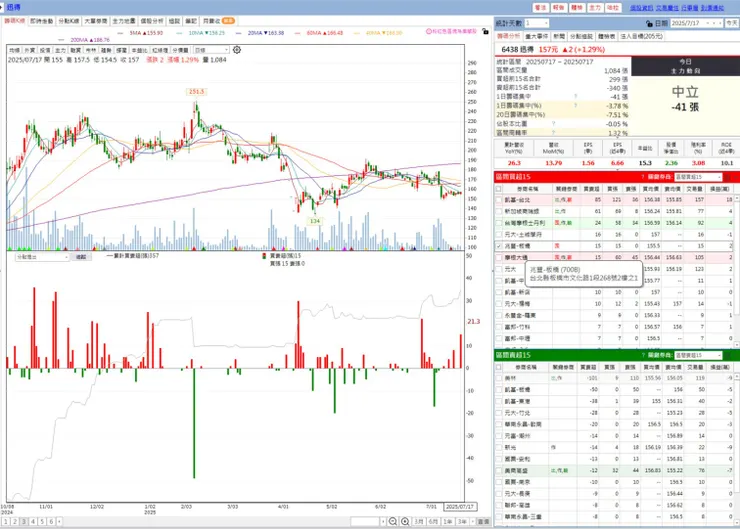The width and height of the screenshot is (740, 529).
Task: Toggle 外資 overlay on chart toolbar
Action: 30,50
